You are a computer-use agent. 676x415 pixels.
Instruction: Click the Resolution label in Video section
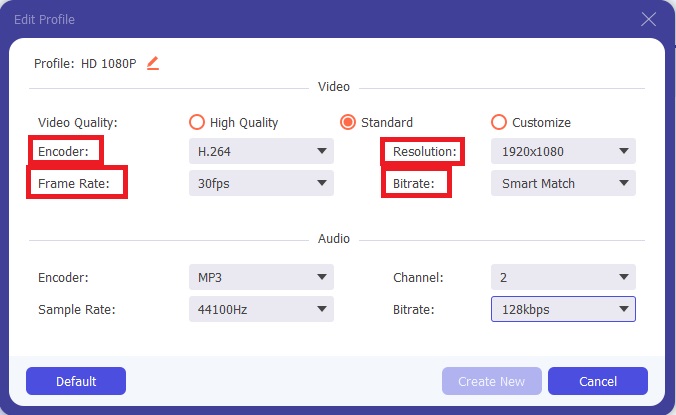[424, 152]
